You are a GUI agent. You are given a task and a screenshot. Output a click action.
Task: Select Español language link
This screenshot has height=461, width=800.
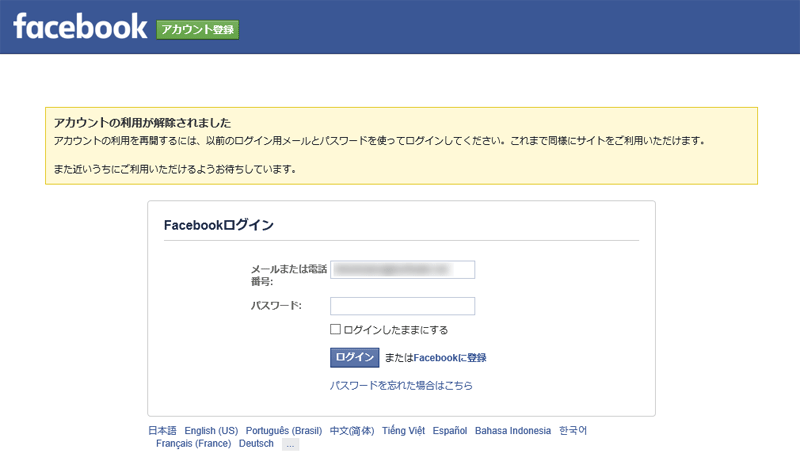click(x=449, y=430)
